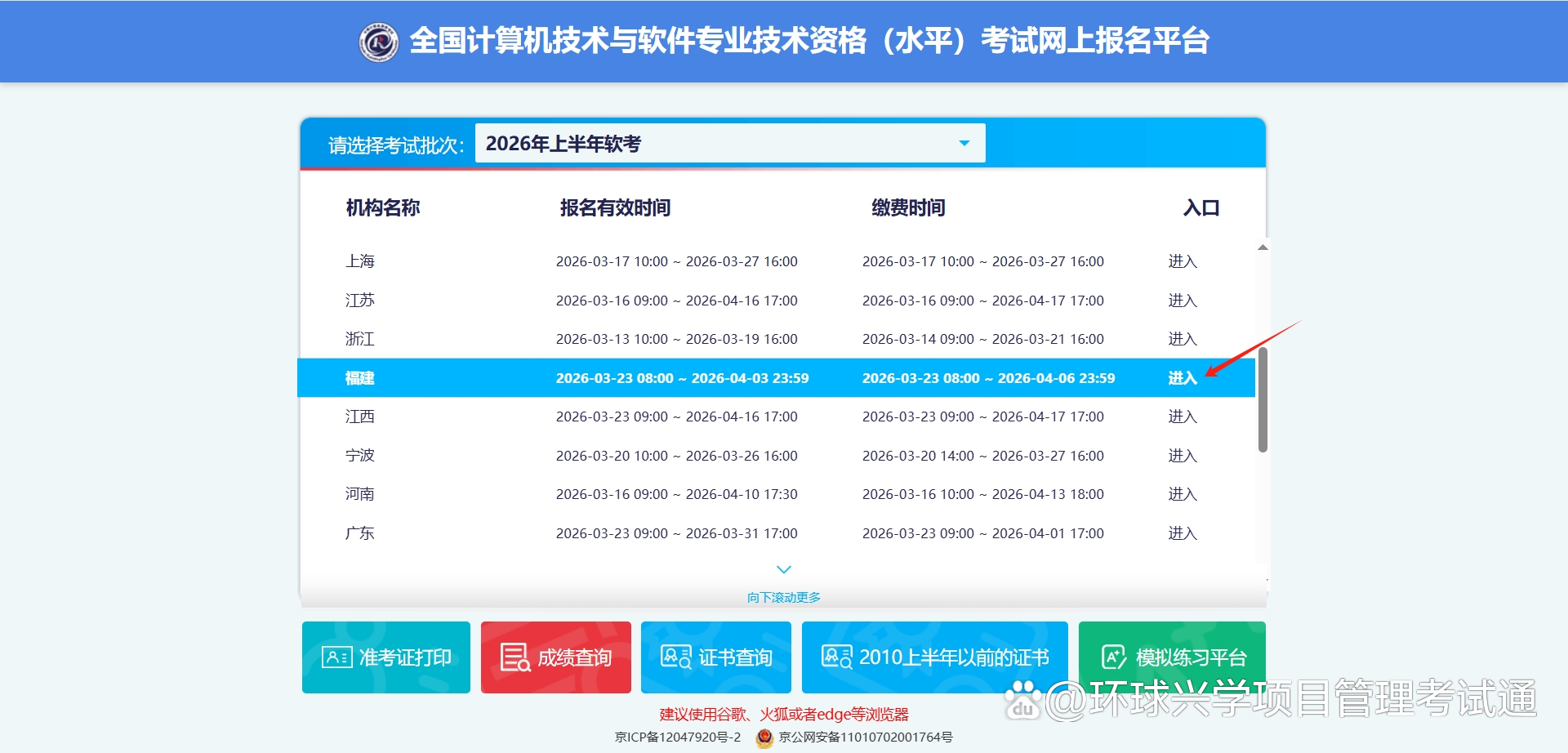This screenshot has width=1568, height=753.
Task: Click the dropdown arrow of the exam batch selector
Action: click(x=964, y=144)
